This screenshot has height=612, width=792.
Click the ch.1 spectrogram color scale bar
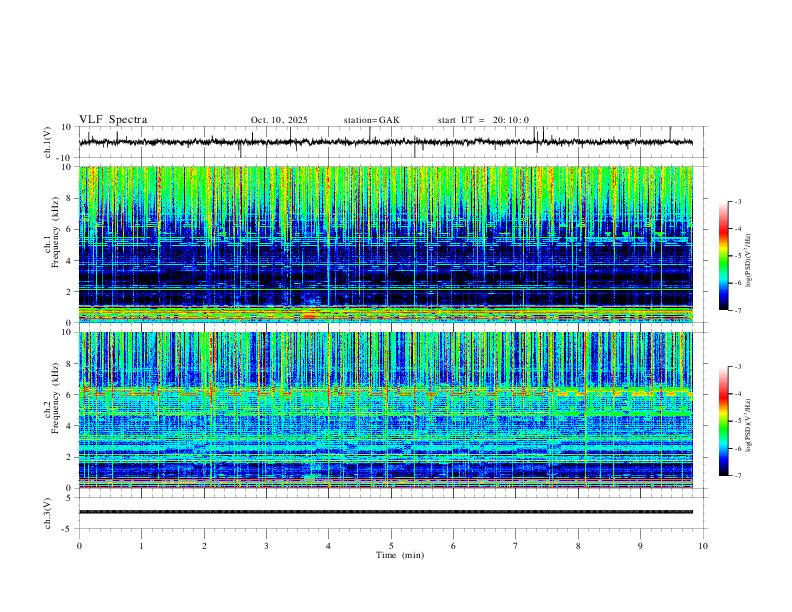[x=724, y=256]
